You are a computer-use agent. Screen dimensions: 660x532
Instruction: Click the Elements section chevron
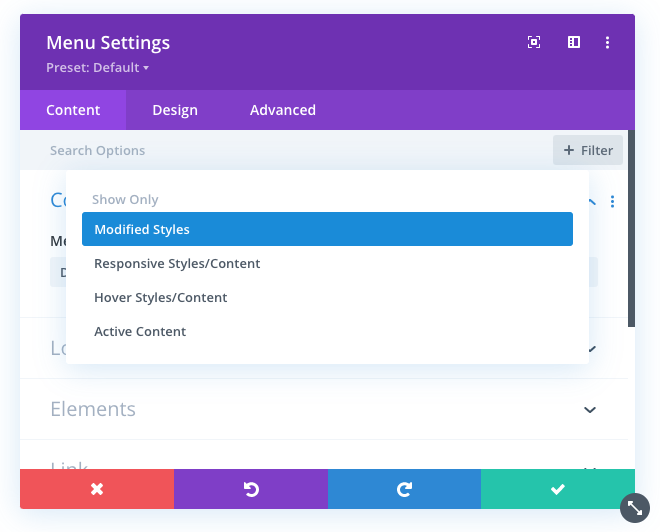(x=590, y=410)
